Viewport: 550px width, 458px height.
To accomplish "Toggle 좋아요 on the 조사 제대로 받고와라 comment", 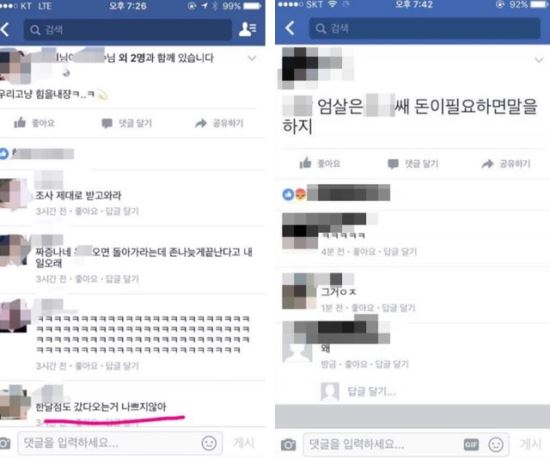I will (86, 211).
